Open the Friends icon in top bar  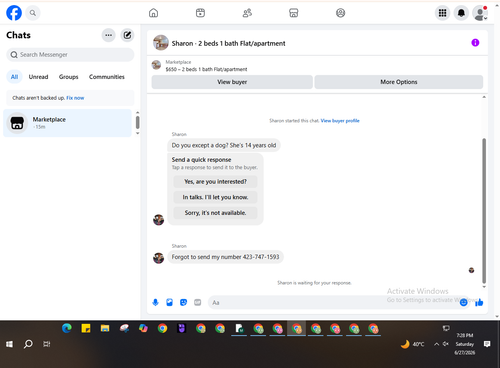pyautogui.click(x=247, y=13)
